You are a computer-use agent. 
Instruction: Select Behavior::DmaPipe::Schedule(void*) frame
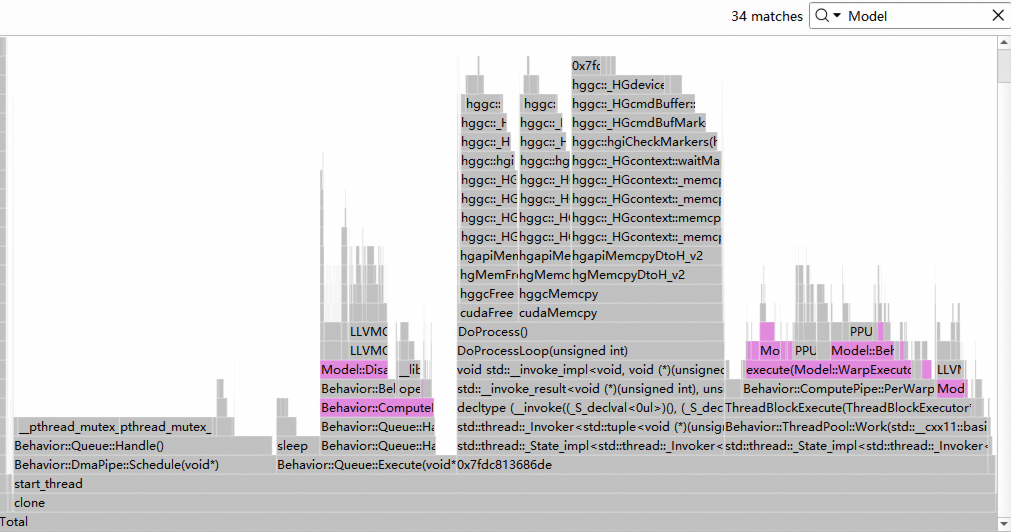pyautogui.click(x=144, y=465)
